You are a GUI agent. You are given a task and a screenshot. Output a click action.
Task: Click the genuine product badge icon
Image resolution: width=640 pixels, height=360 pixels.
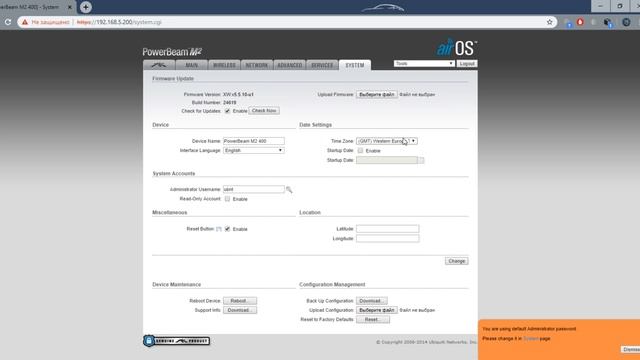pyautogui.click(x=176, y=340)
